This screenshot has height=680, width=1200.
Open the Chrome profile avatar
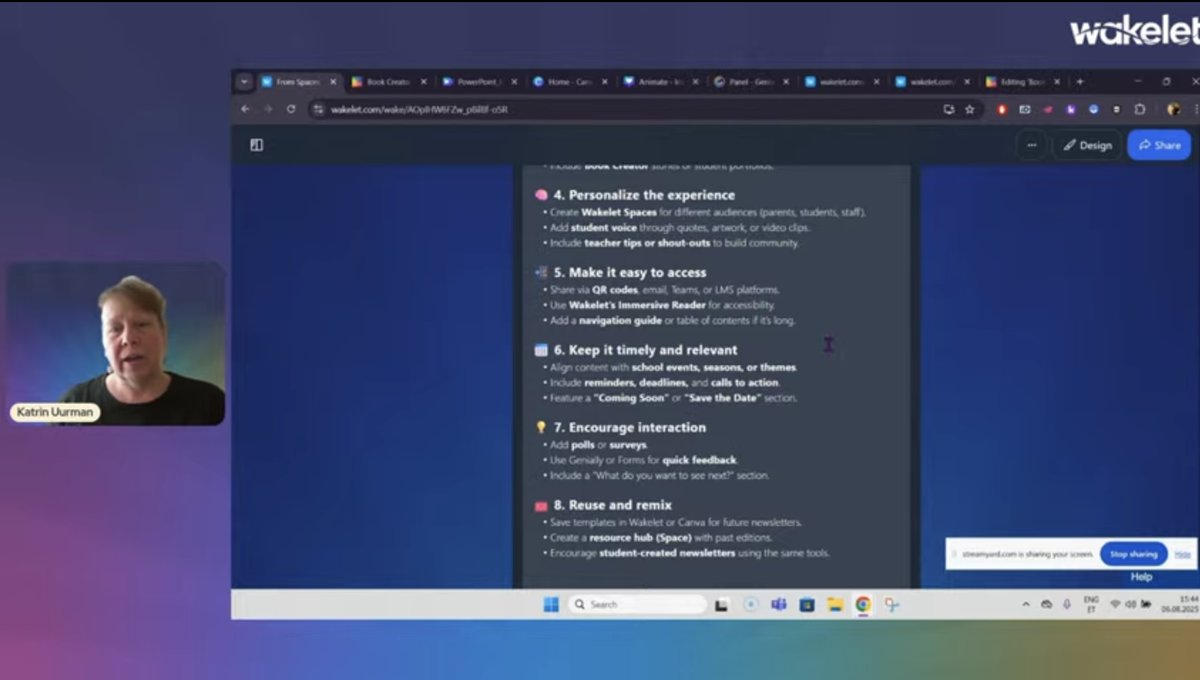tap(1174, 109)
